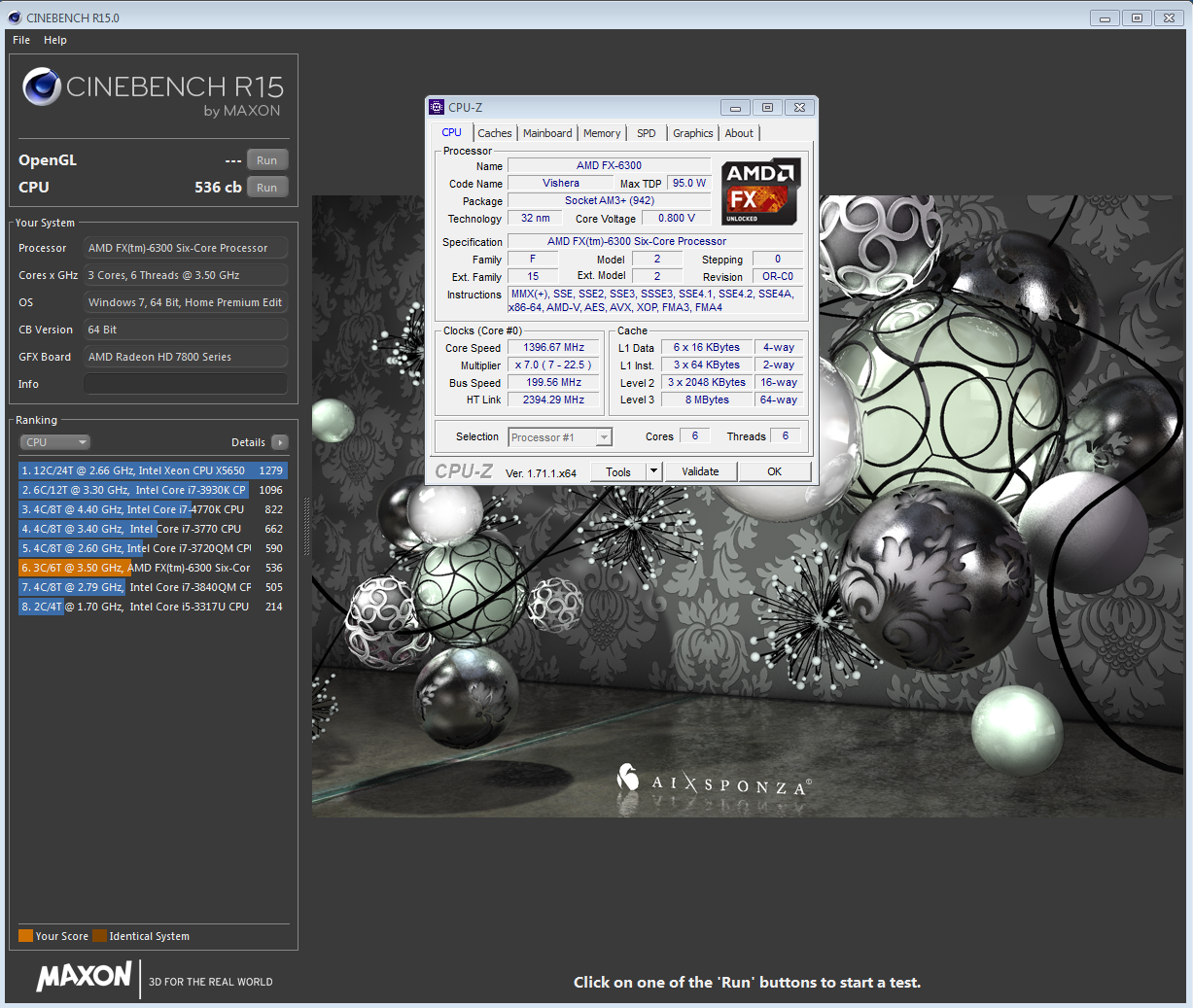1193x1008 pixels.
Task: Select Core i7-3930K ranking row
Action: click(x=154, y=490)
